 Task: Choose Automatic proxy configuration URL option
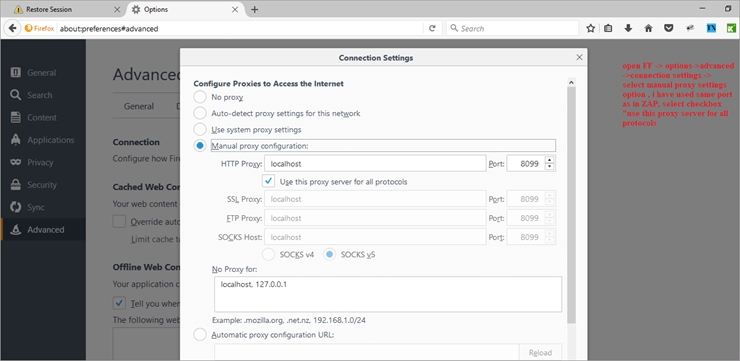pyautogui.click(x=200, y=335)
